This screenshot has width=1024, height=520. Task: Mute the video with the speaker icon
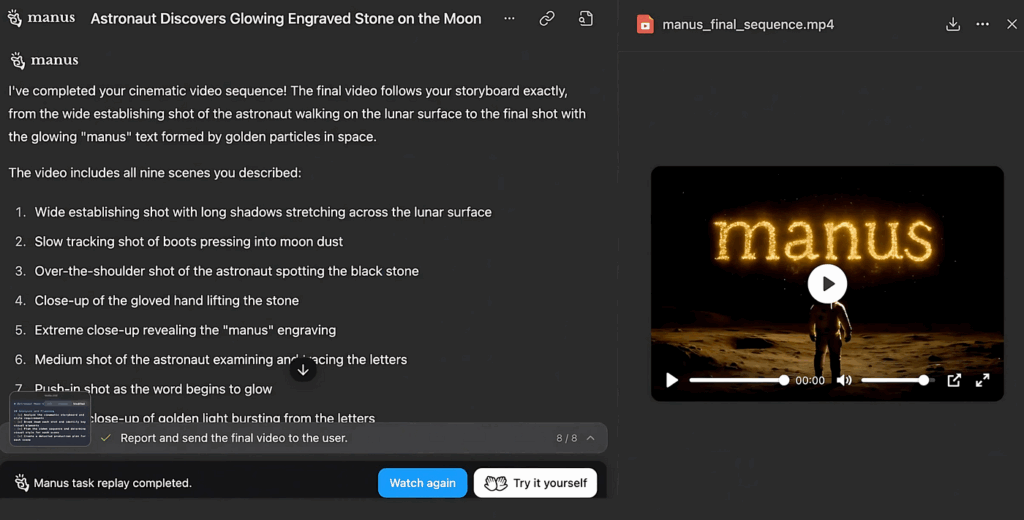(x=844, y=380)
